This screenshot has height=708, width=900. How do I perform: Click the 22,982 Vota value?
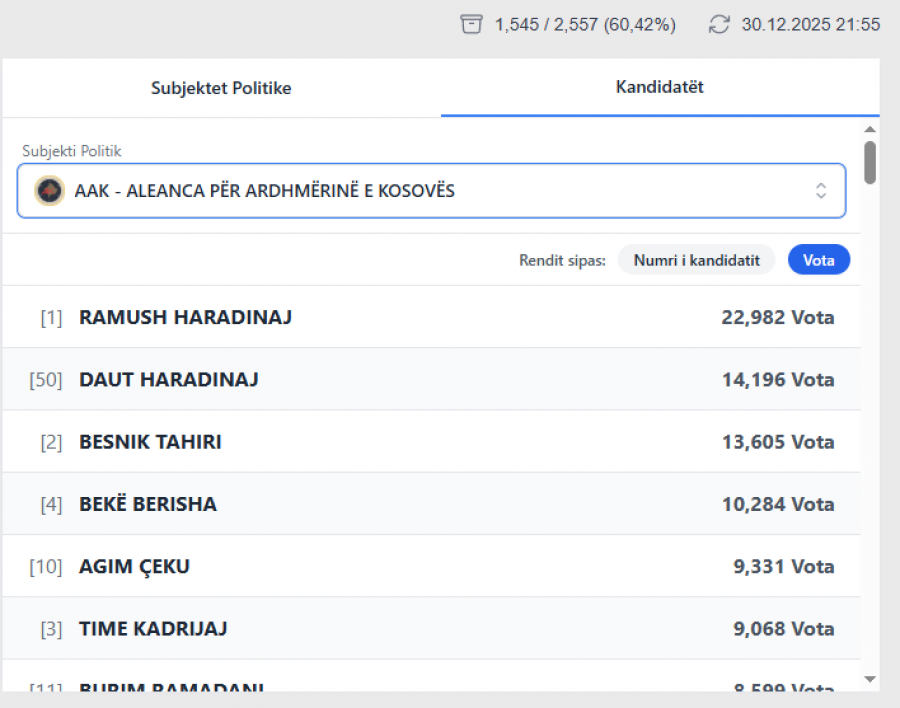(x=778, y=318)
